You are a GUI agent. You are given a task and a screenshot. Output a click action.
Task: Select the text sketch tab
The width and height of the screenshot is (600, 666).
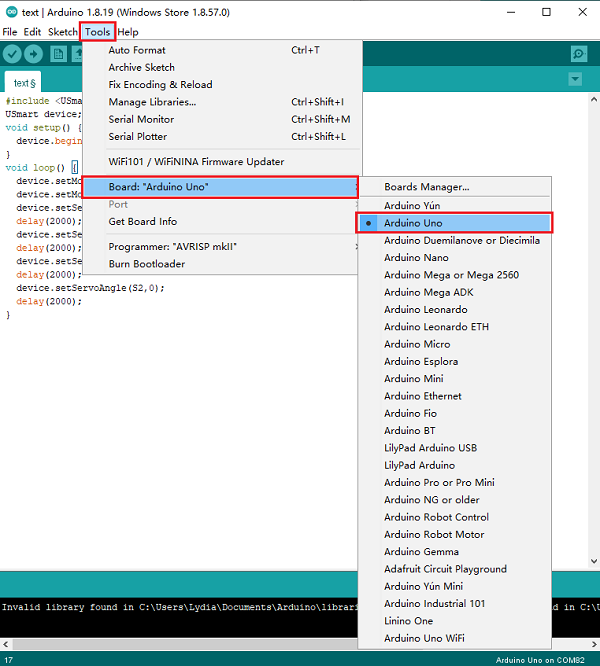[x=23, y=82]
